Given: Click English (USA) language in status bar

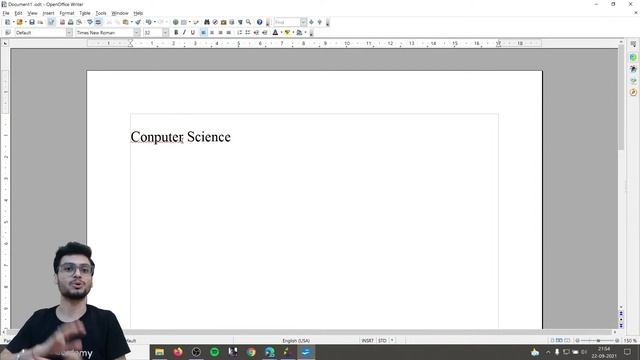Looking at the screenshot, I should coord(296,340).
